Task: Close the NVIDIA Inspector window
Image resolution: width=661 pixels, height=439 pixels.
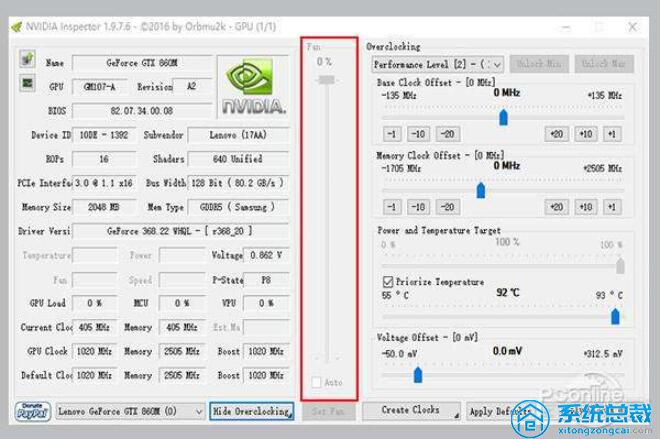Action: coord(632,27)
